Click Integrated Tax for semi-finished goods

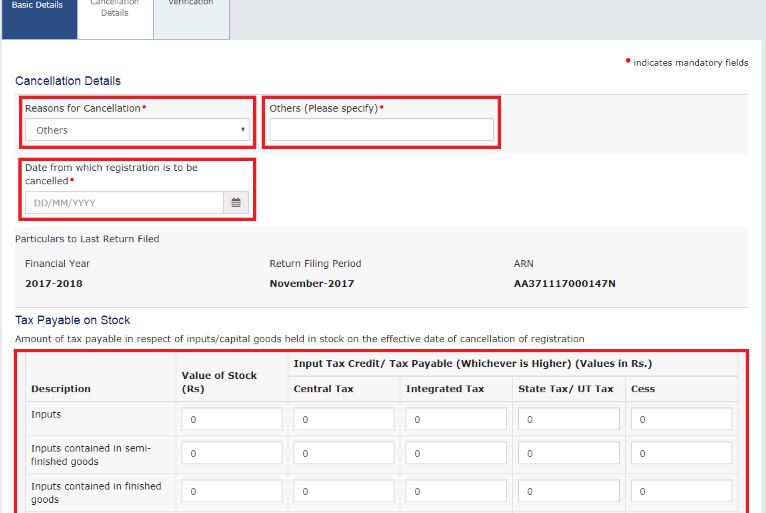(x=455, y=454)
